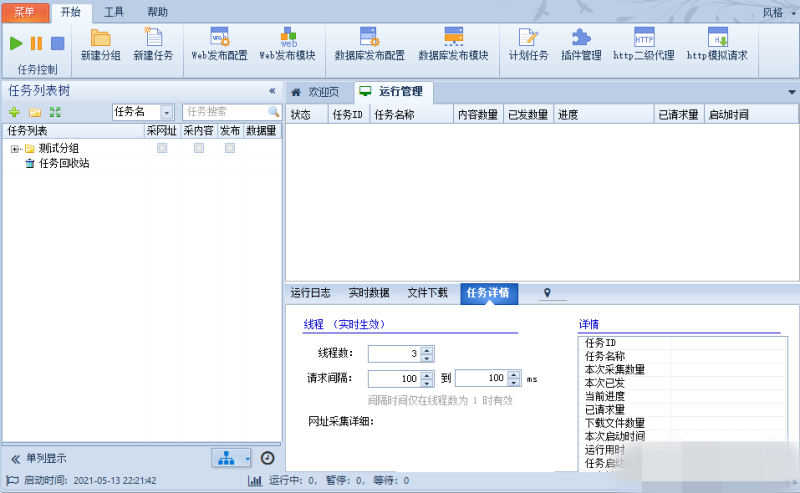Click the green start task play button
800x493 pixels.
click(x=16, y=43)
